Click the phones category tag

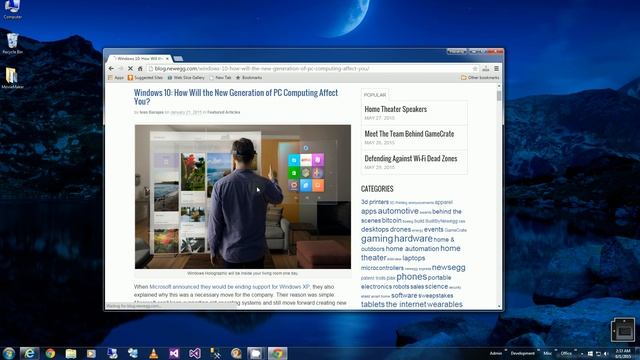coord(411,277)
